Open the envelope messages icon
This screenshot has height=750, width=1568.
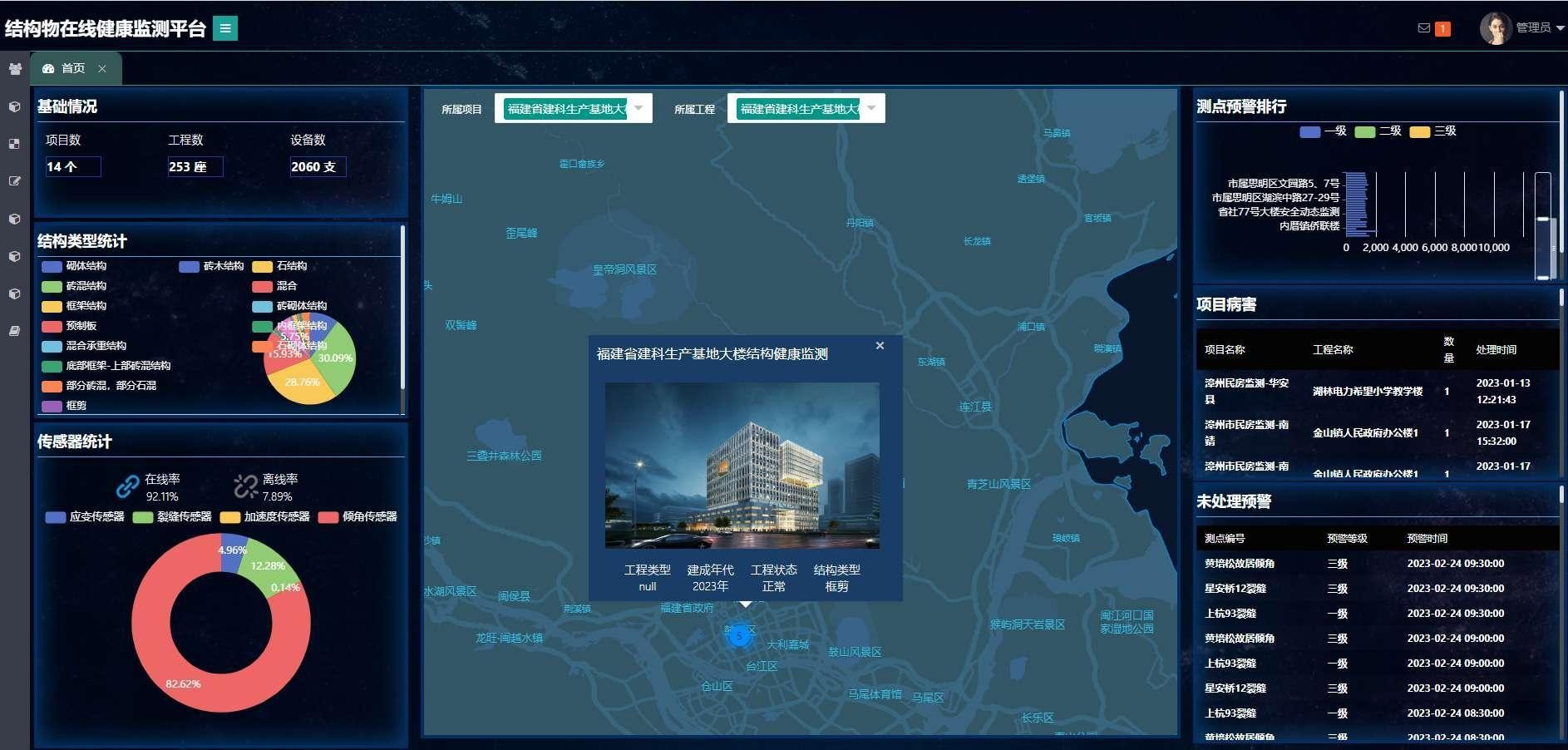coord(1423,28)
